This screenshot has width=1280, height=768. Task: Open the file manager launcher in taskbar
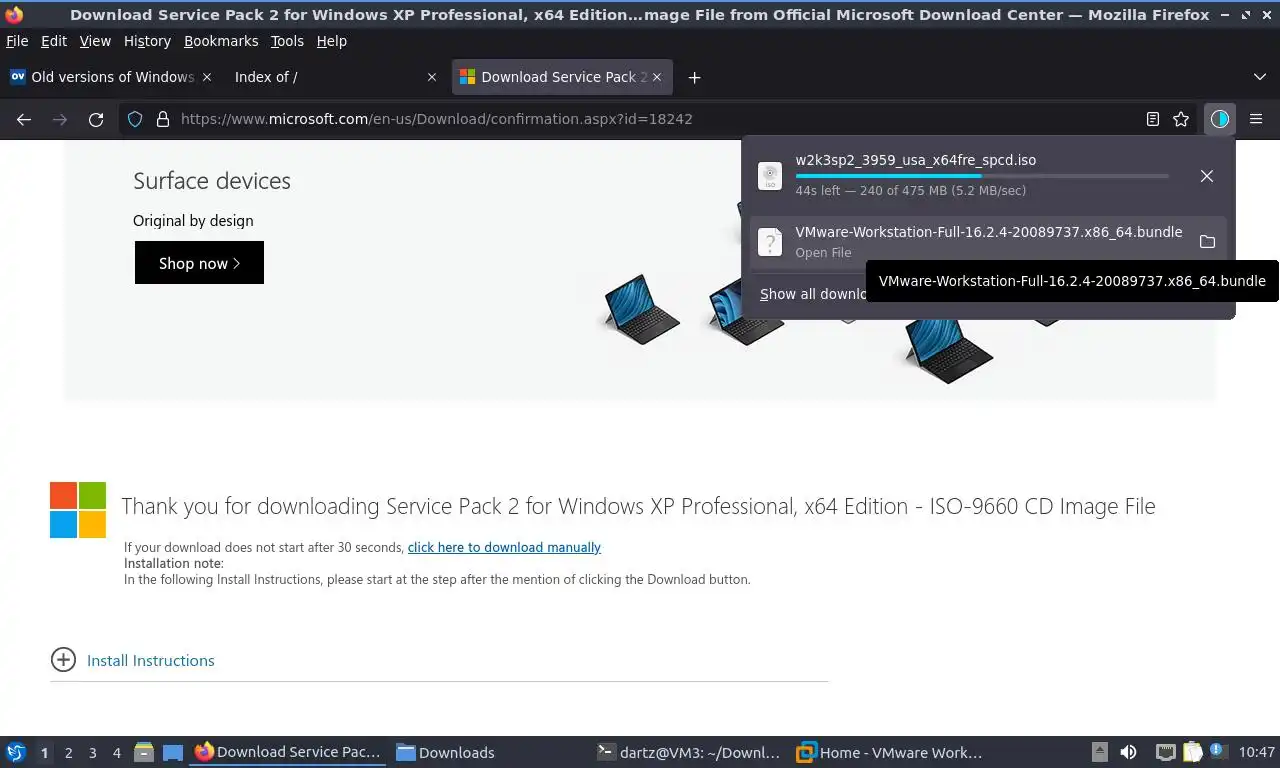click(144, 752)
